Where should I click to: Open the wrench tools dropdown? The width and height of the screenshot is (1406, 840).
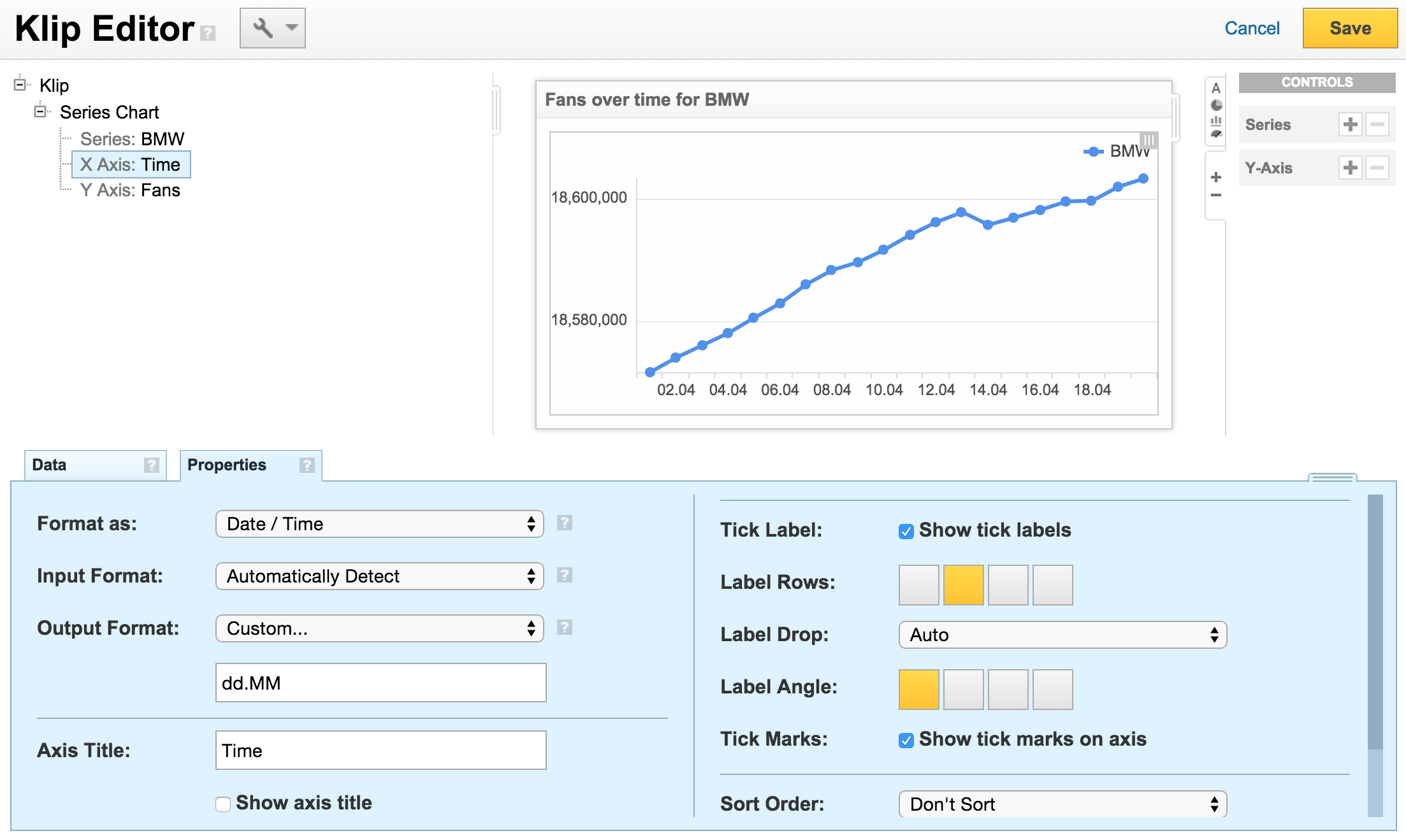pyautogui.click(x=272, y=28)
